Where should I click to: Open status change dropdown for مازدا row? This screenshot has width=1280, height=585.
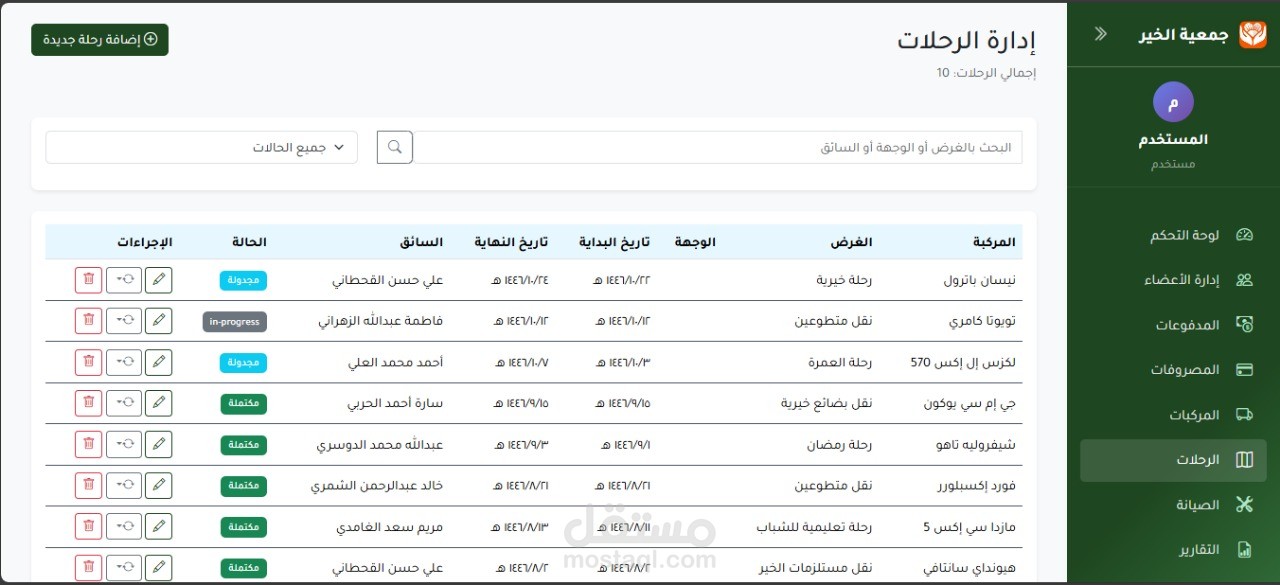[124, 526]
